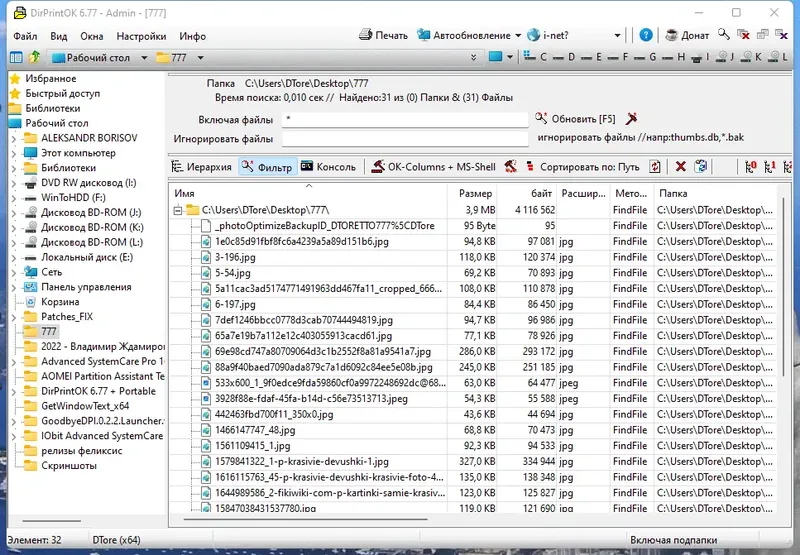Toggle the folder tree panel icon
Screen dimensions: 800x555
coord(16,57)
